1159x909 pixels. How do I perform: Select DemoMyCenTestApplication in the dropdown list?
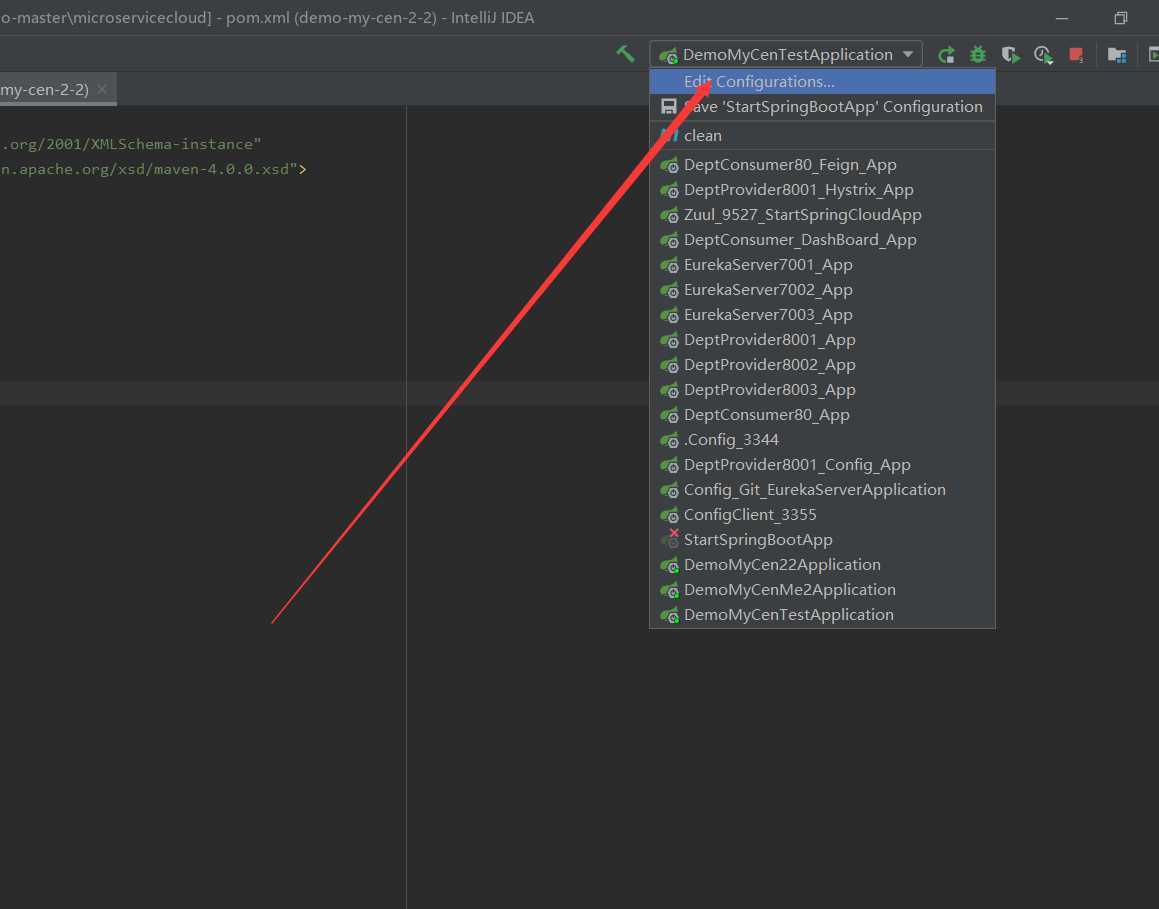[822, 615]
